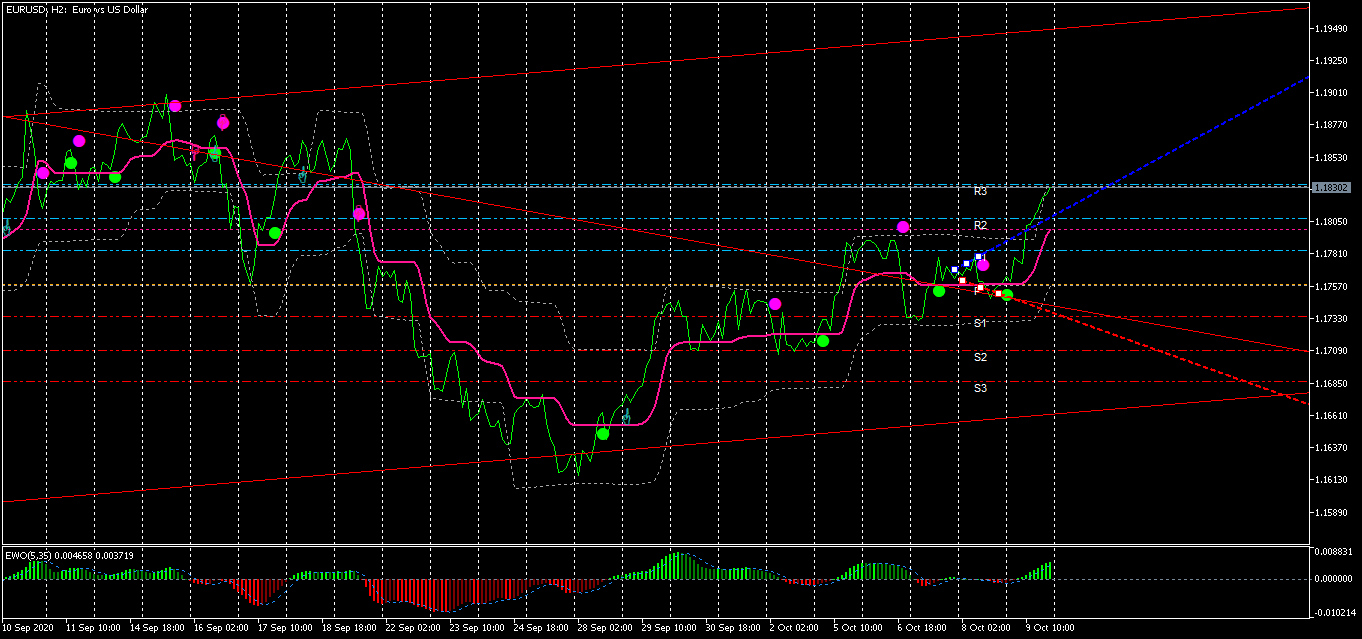Viewport: 1362px width, 639px height.
Task: Click the 28 Sep 02:00 time label
Action: pyautogui.click(x=605, y=628)
